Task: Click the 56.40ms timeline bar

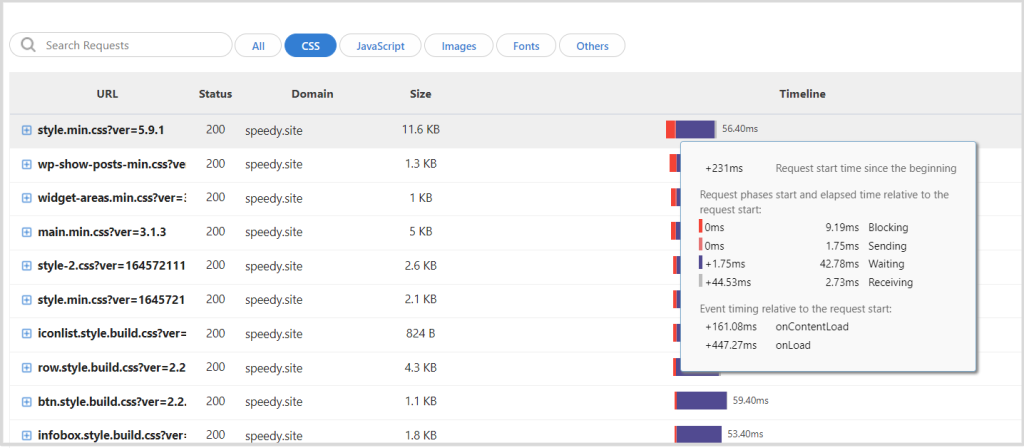Action: click(691, 129)
